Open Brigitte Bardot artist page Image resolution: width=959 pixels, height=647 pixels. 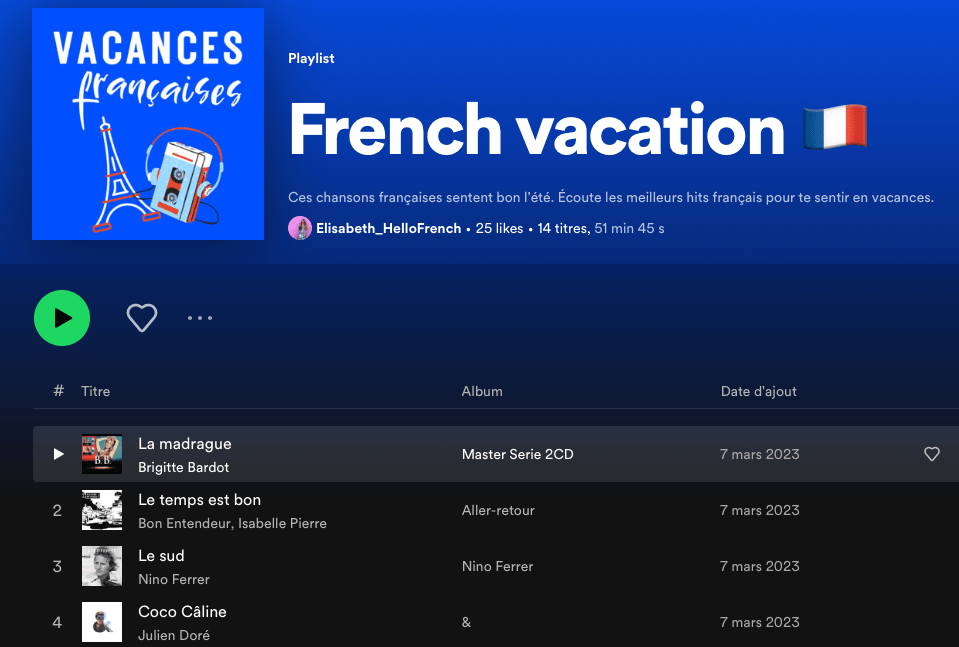(184, 467)
